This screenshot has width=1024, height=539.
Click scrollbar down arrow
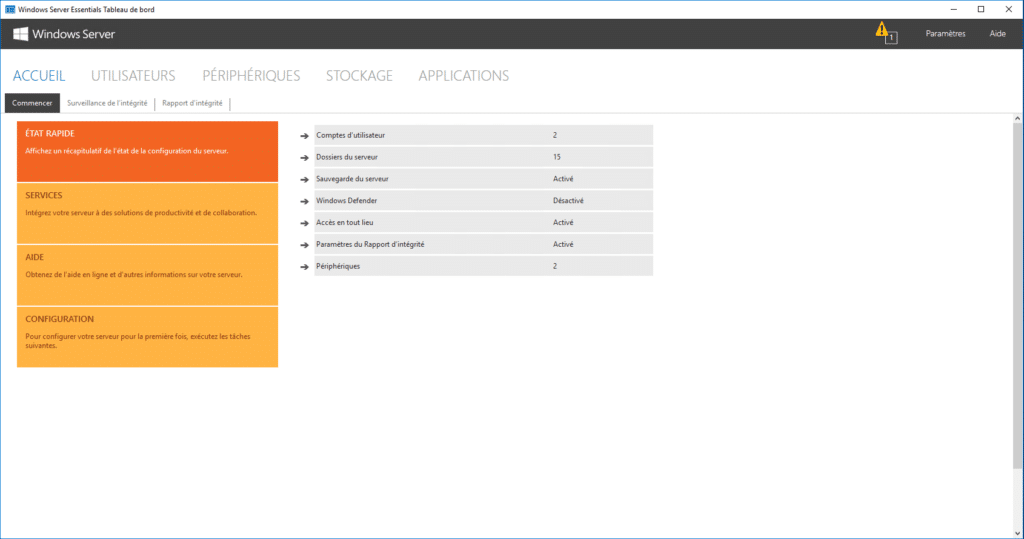(x=1017, y=534)
